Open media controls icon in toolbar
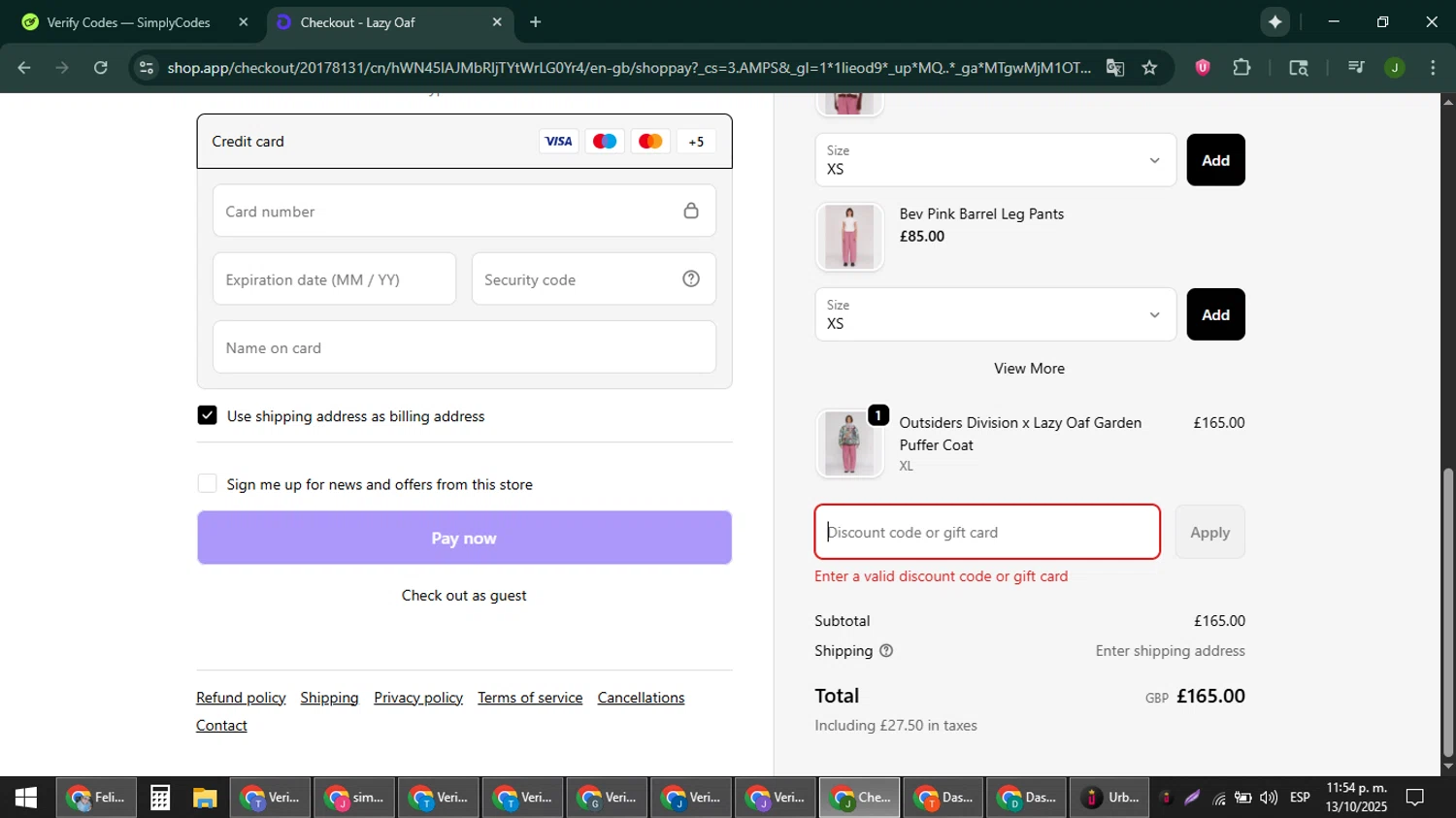This screenshot has width=1456, height=818. (1356, 67)
